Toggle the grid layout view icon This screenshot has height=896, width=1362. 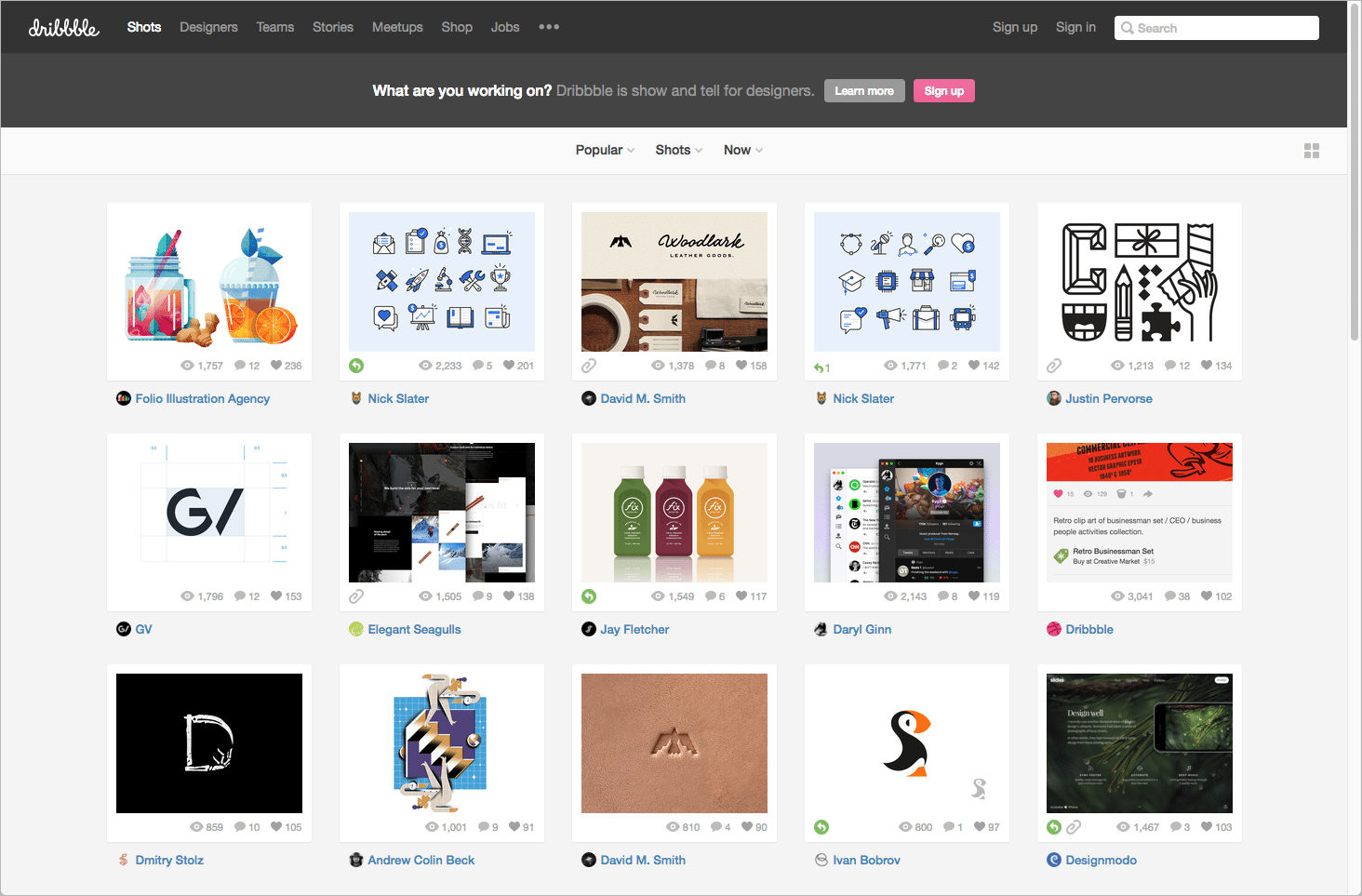[1312, 150]
